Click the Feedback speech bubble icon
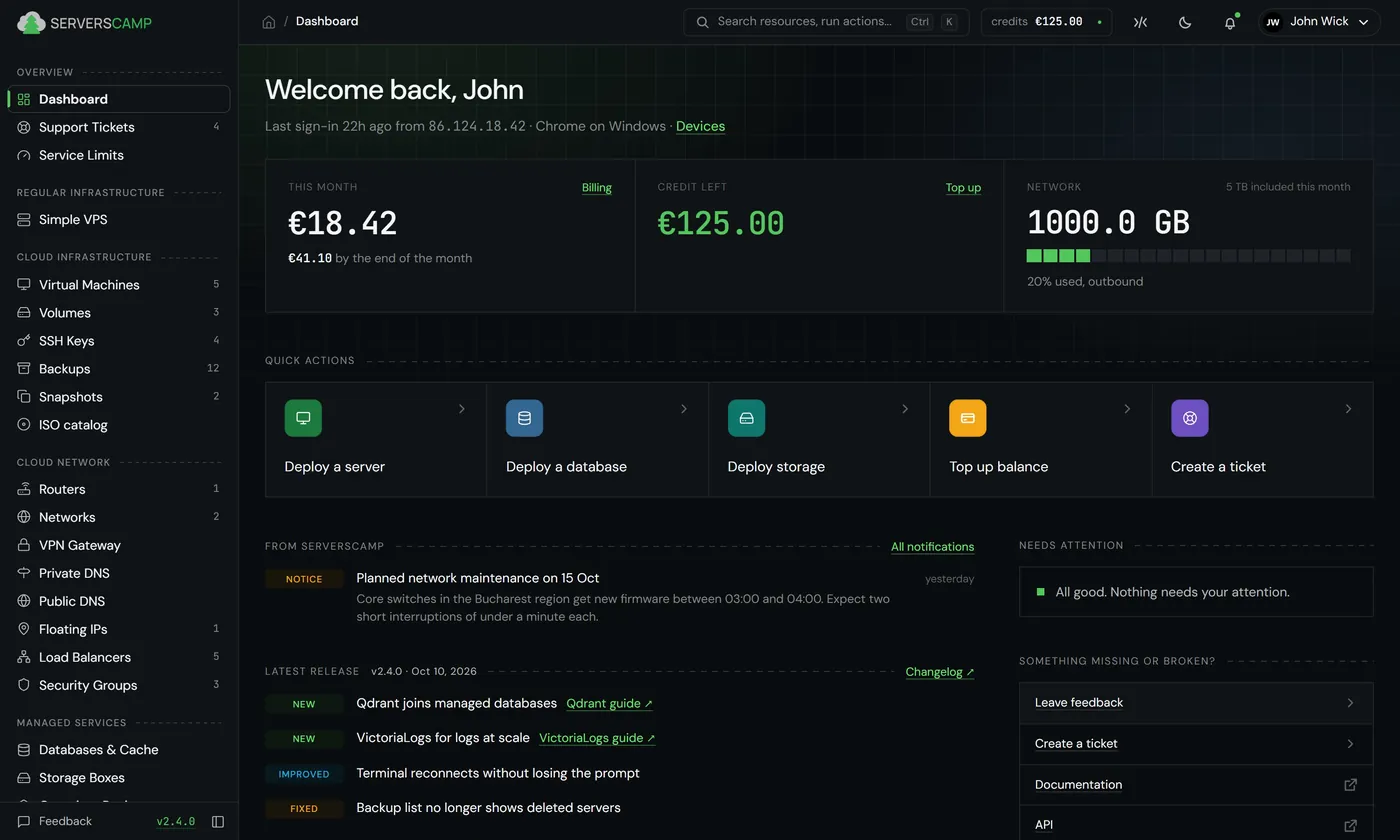Screen dimensions: 1400x840 click(24, 822)
